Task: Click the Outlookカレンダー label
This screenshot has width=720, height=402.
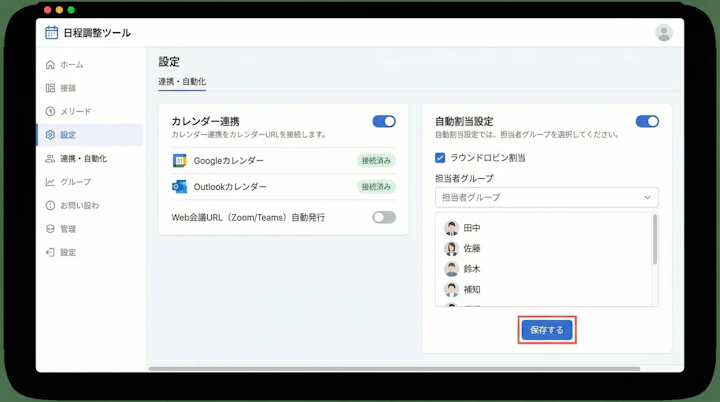Action: (230, 187)
